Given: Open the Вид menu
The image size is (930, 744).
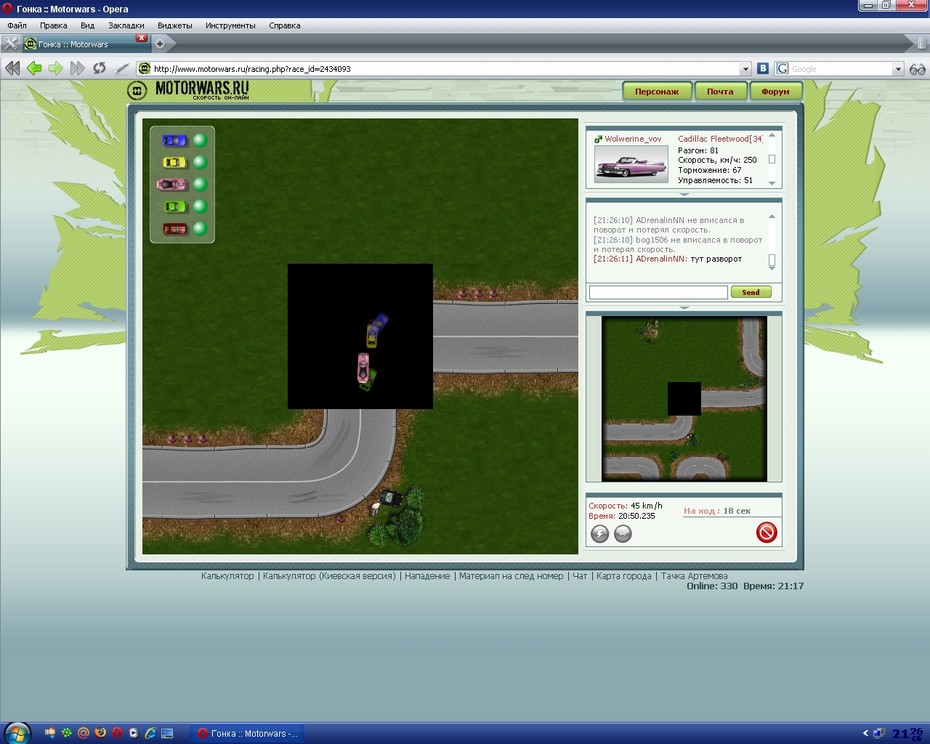Looking at the screenshot, I should tap(87, 26).
